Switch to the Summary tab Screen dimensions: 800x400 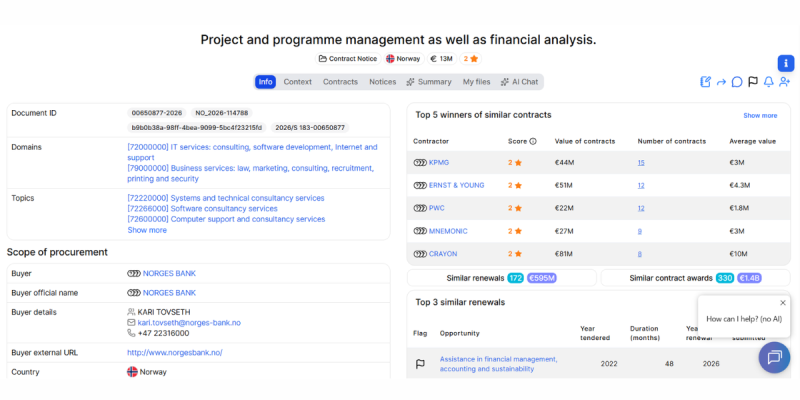point(429,82)
